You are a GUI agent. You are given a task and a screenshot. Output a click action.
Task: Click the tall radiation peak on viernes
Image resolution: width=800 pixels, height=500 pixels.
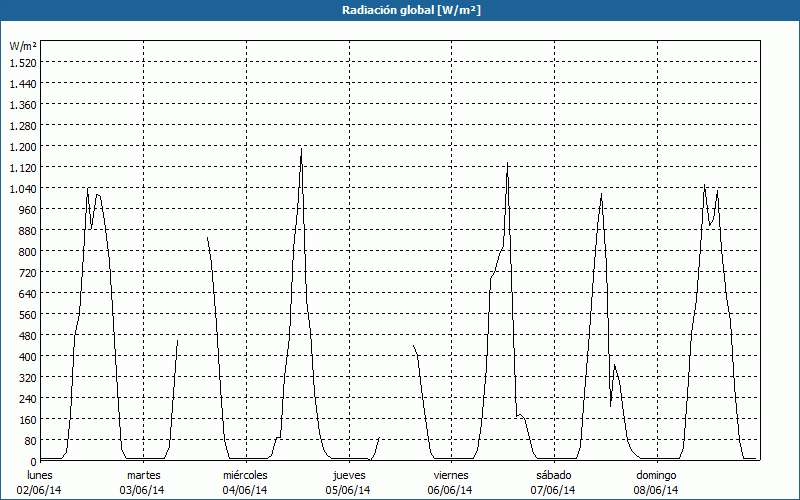tap(507, 165)
